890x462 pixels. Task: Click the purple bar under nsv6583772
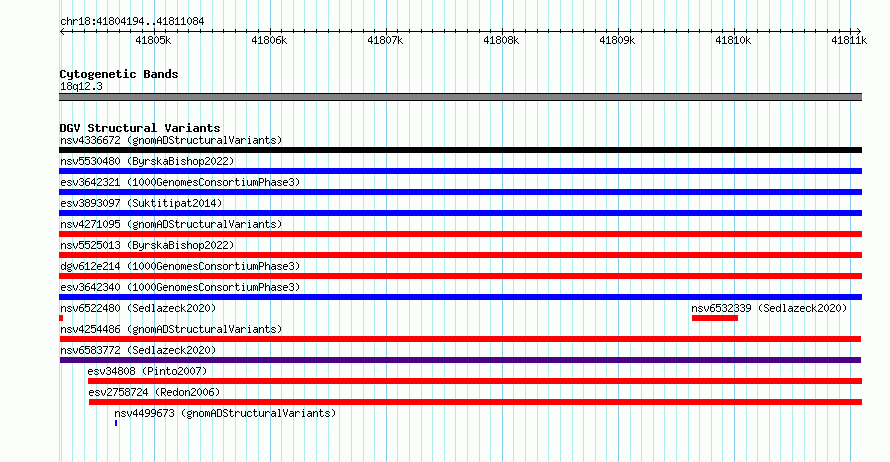(460, 360)
